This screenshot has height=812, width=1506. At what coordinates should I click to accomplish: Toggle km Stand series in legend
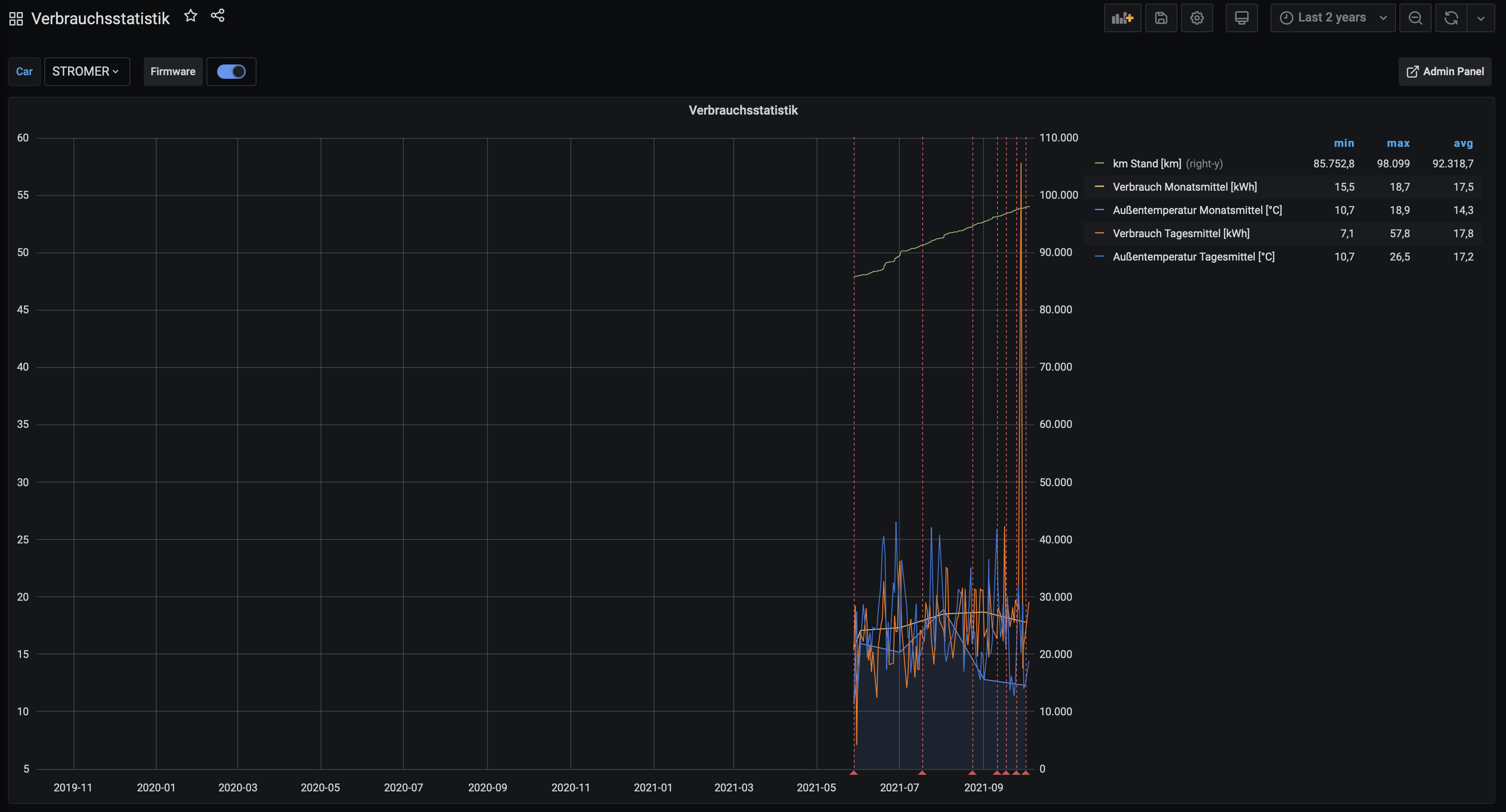[1147, 164]
